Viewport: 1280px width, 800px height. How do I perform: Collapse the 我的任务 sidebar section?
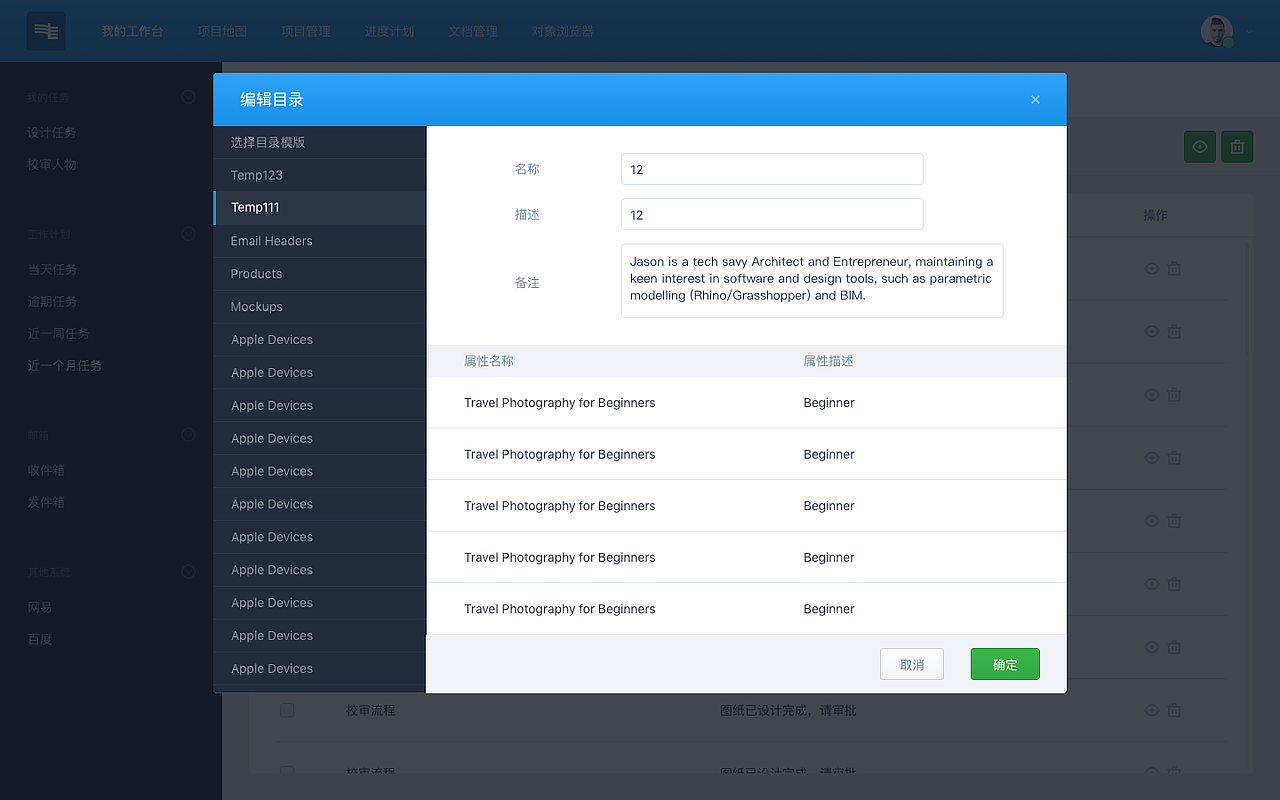click(188, 97)
